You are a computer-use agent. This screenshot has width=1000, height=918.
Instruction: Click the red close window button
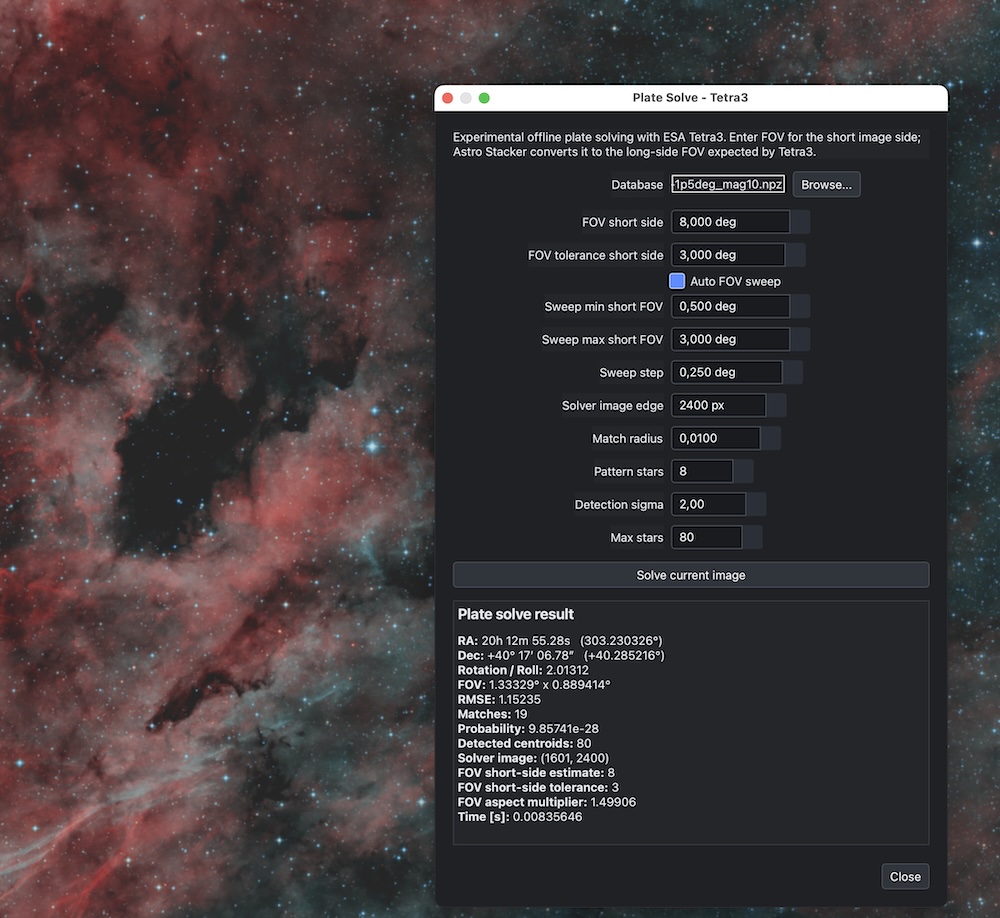pyautogui.click(x=448, y=98)
